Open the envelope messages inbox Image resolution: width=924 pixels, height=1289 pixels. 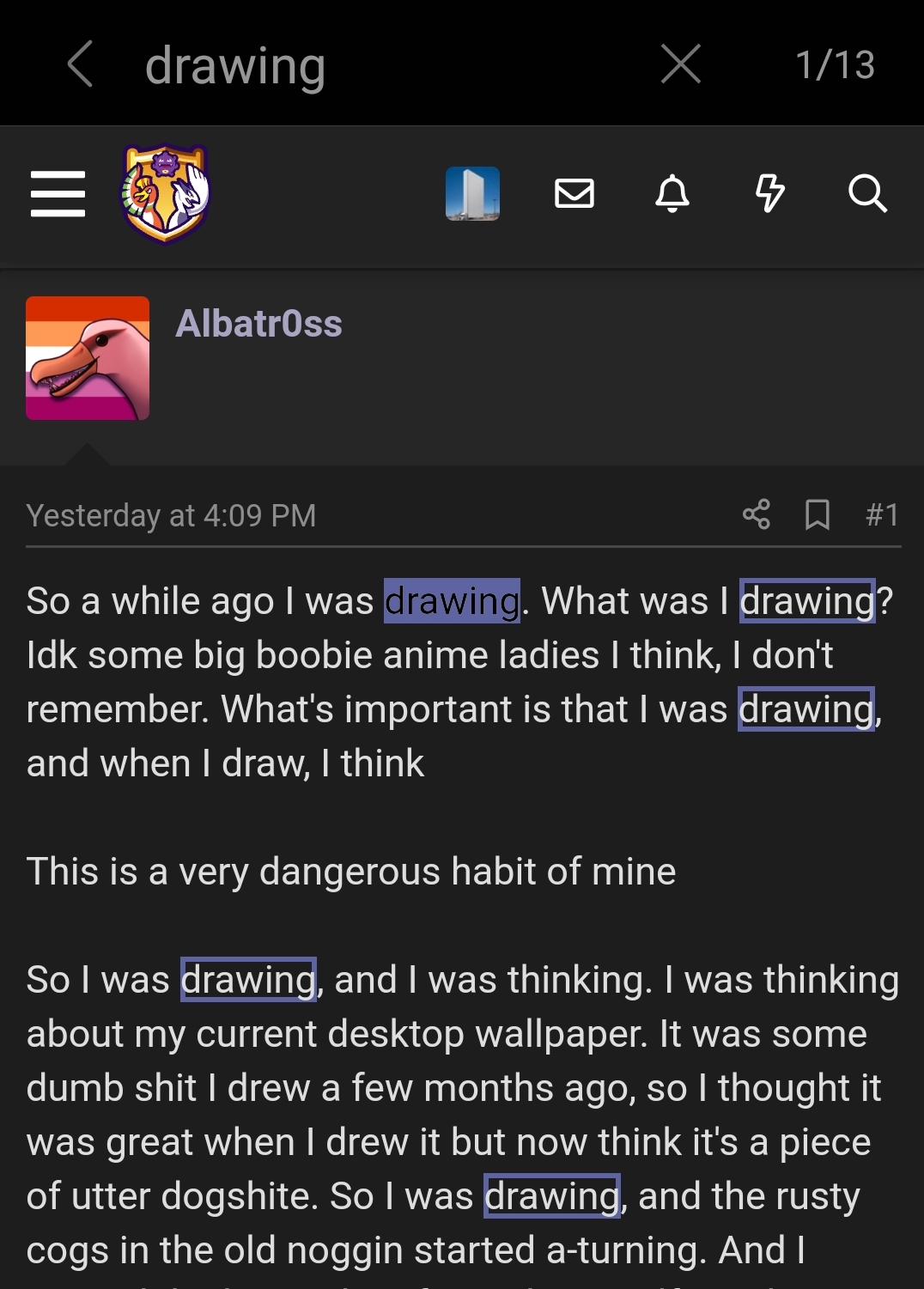[x=574, y=193]
